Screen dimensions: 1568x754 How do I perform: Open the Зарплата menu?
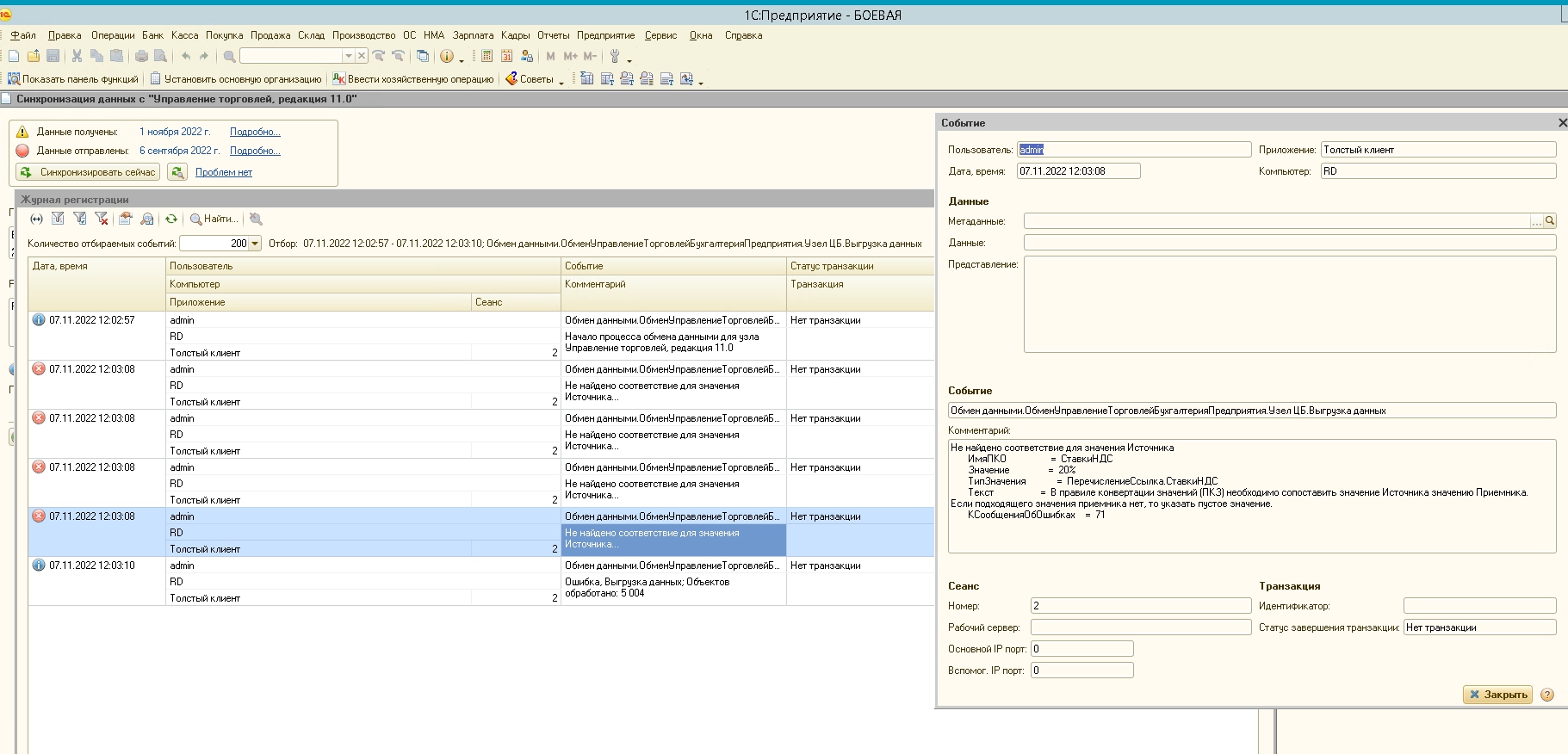tap(473, 35)
